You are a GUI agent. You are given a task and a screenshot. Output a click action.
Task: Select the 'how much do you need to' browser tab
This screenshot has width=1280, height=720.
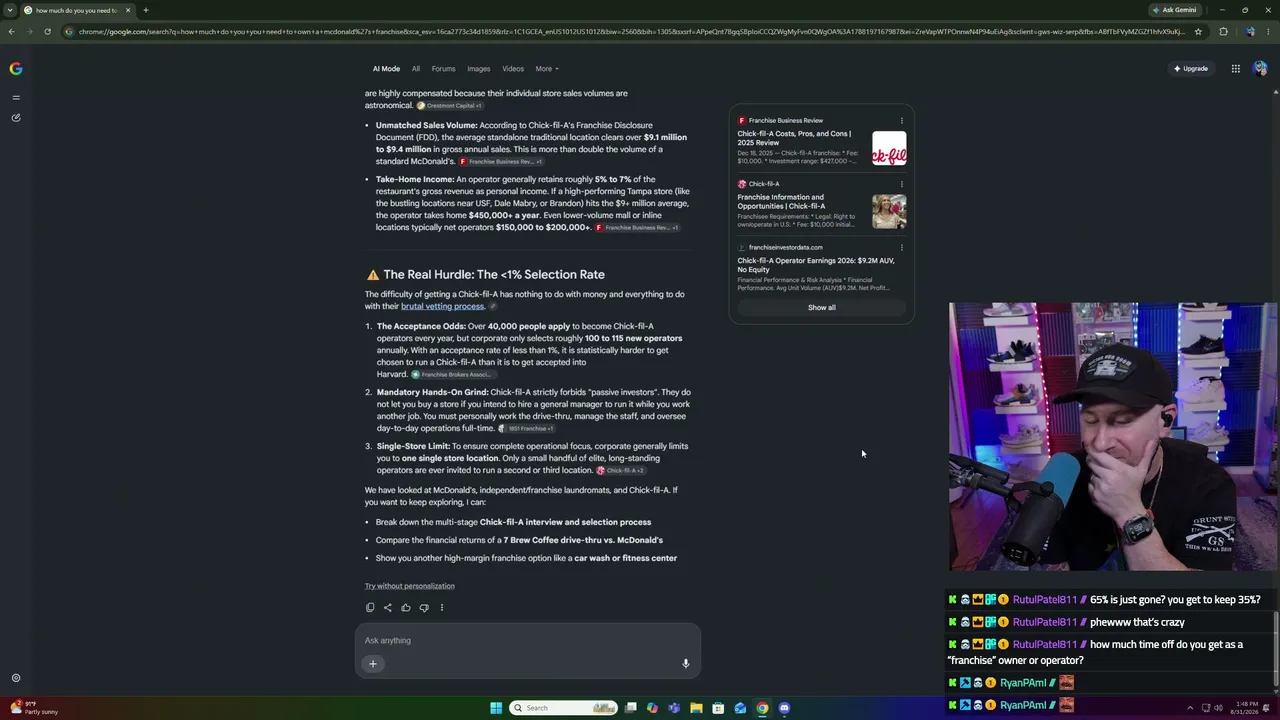coord(77,10)
